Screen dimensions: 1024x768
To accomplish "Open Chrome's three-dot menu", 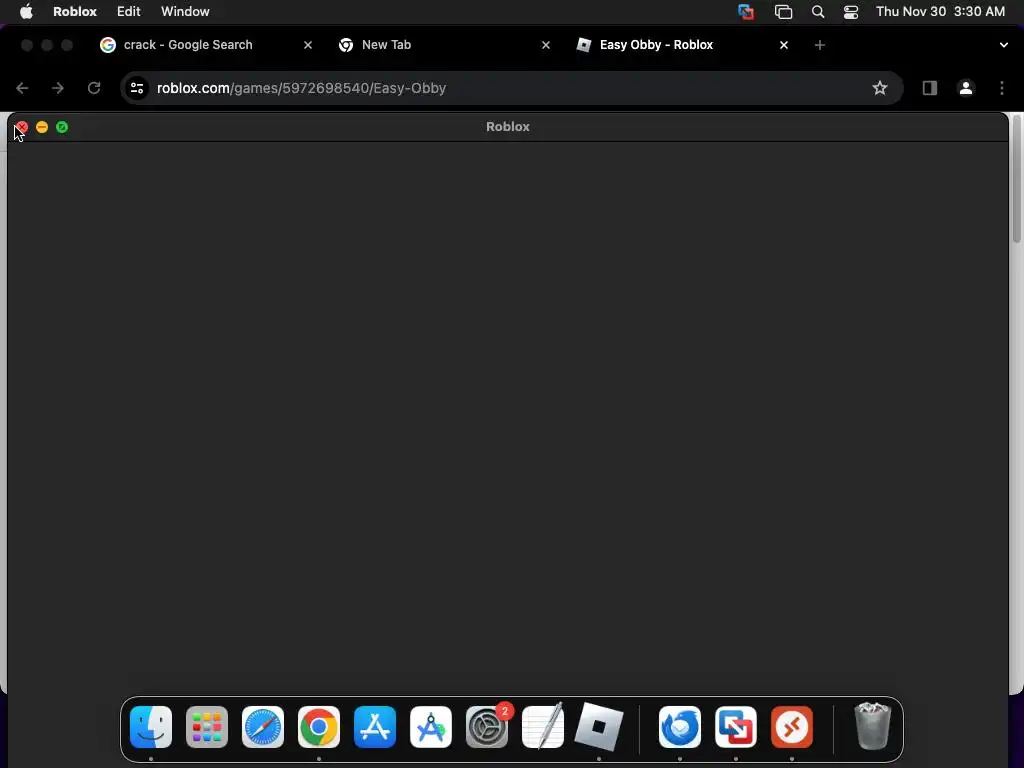I will tap(1002, 88).
